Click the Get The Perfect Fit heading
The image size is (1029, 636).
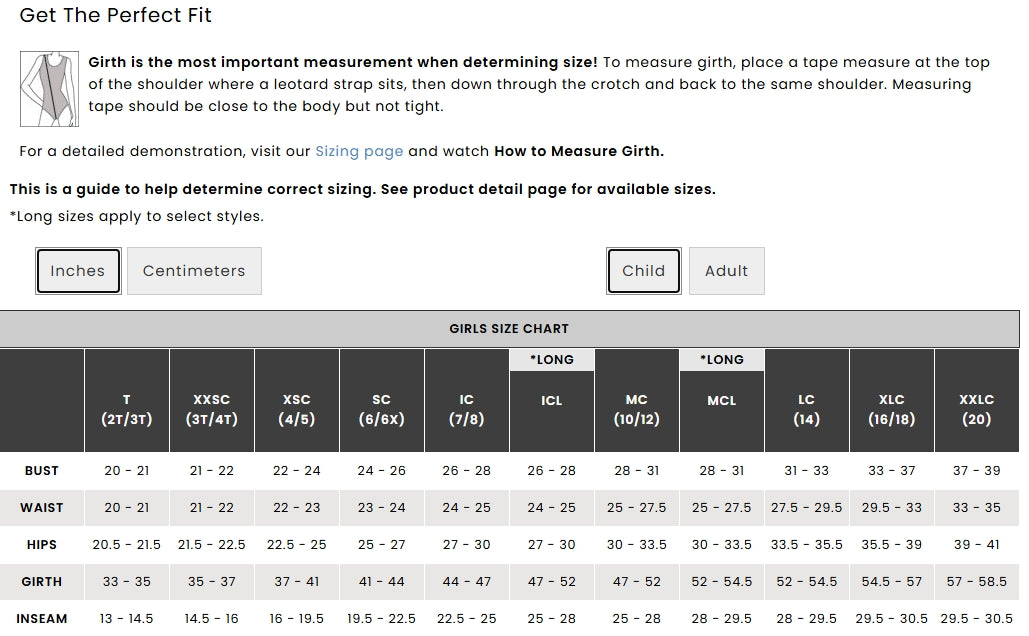coord(116,15)
